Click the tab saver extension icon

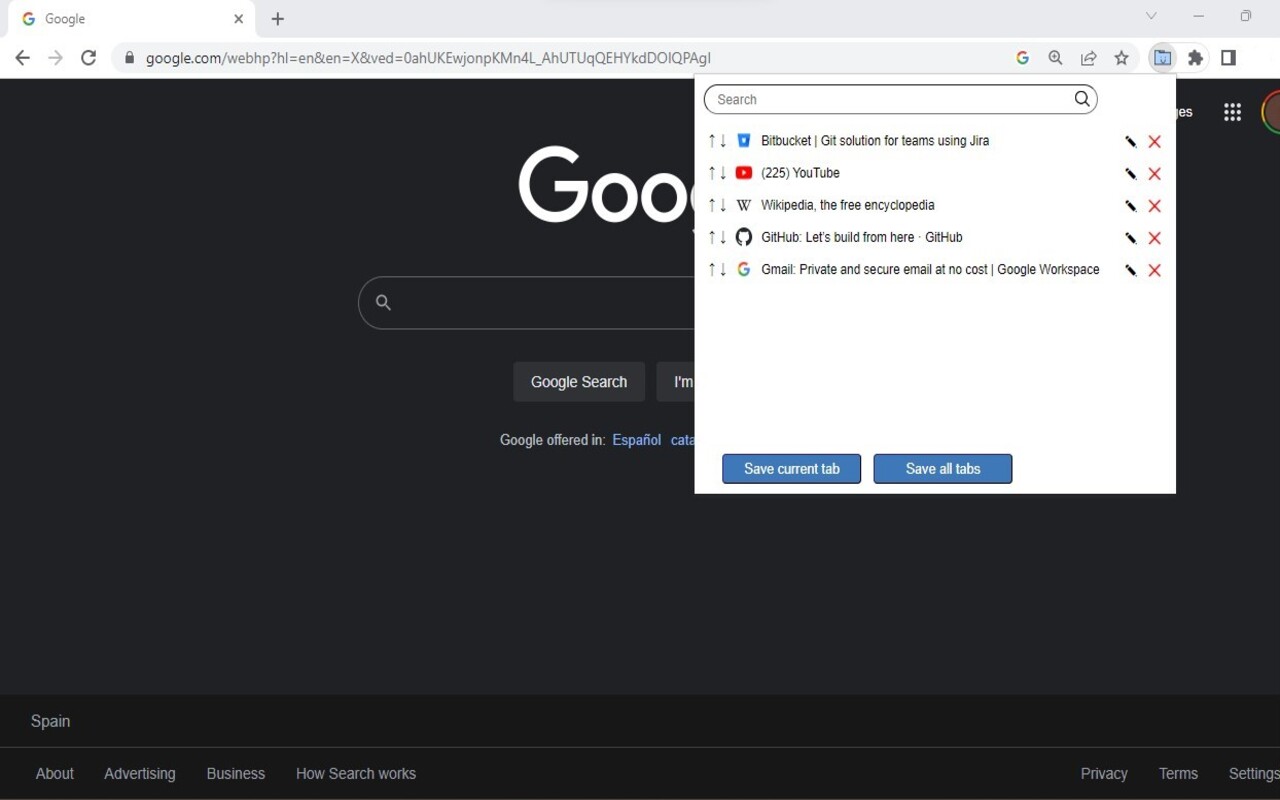[x=1162, y=58]
